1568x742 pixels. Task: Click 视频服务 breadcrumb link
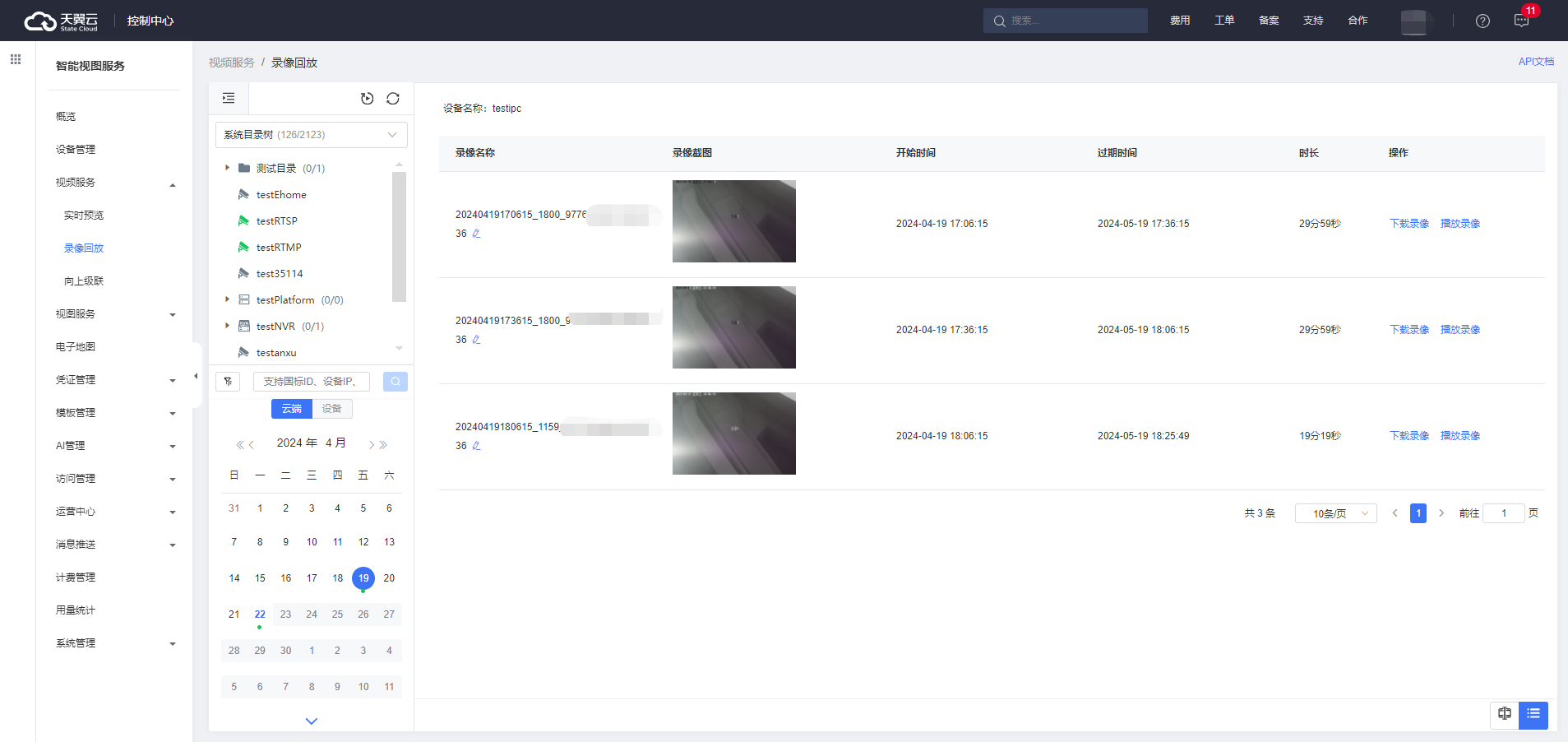coord(232,63)
